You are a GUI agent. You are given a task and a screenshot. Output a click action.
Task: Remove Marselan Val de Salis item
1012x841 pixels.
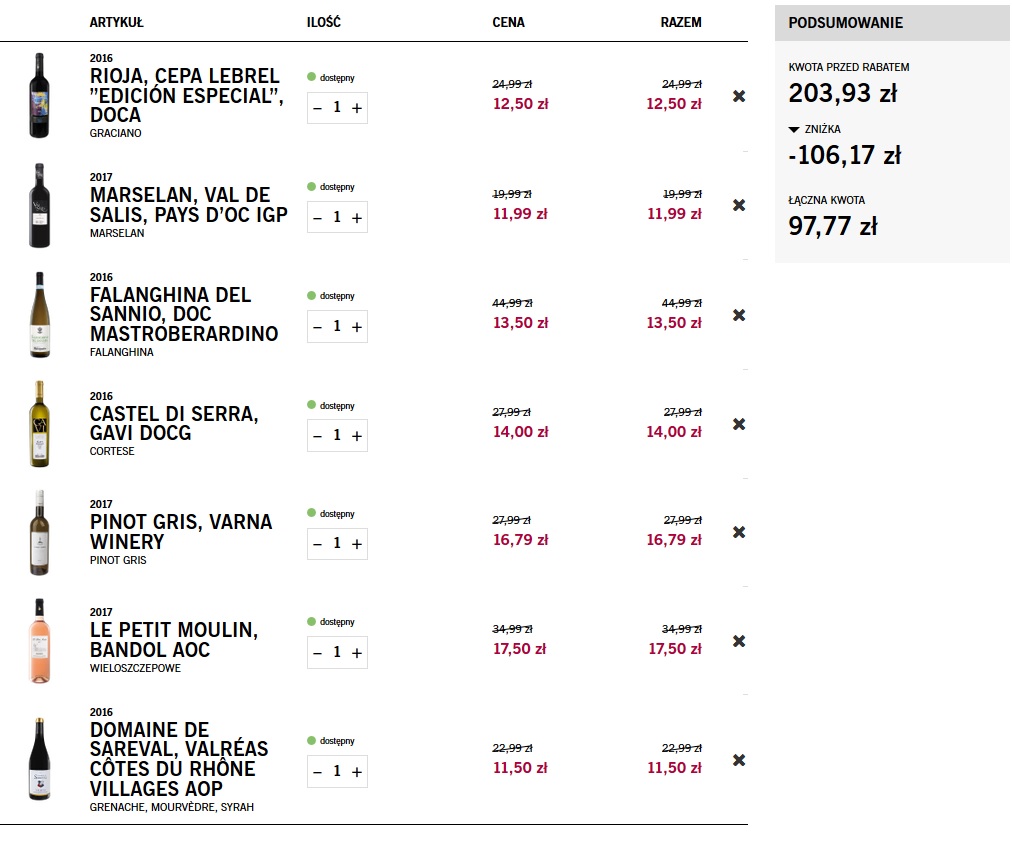[x=739, y=205]
